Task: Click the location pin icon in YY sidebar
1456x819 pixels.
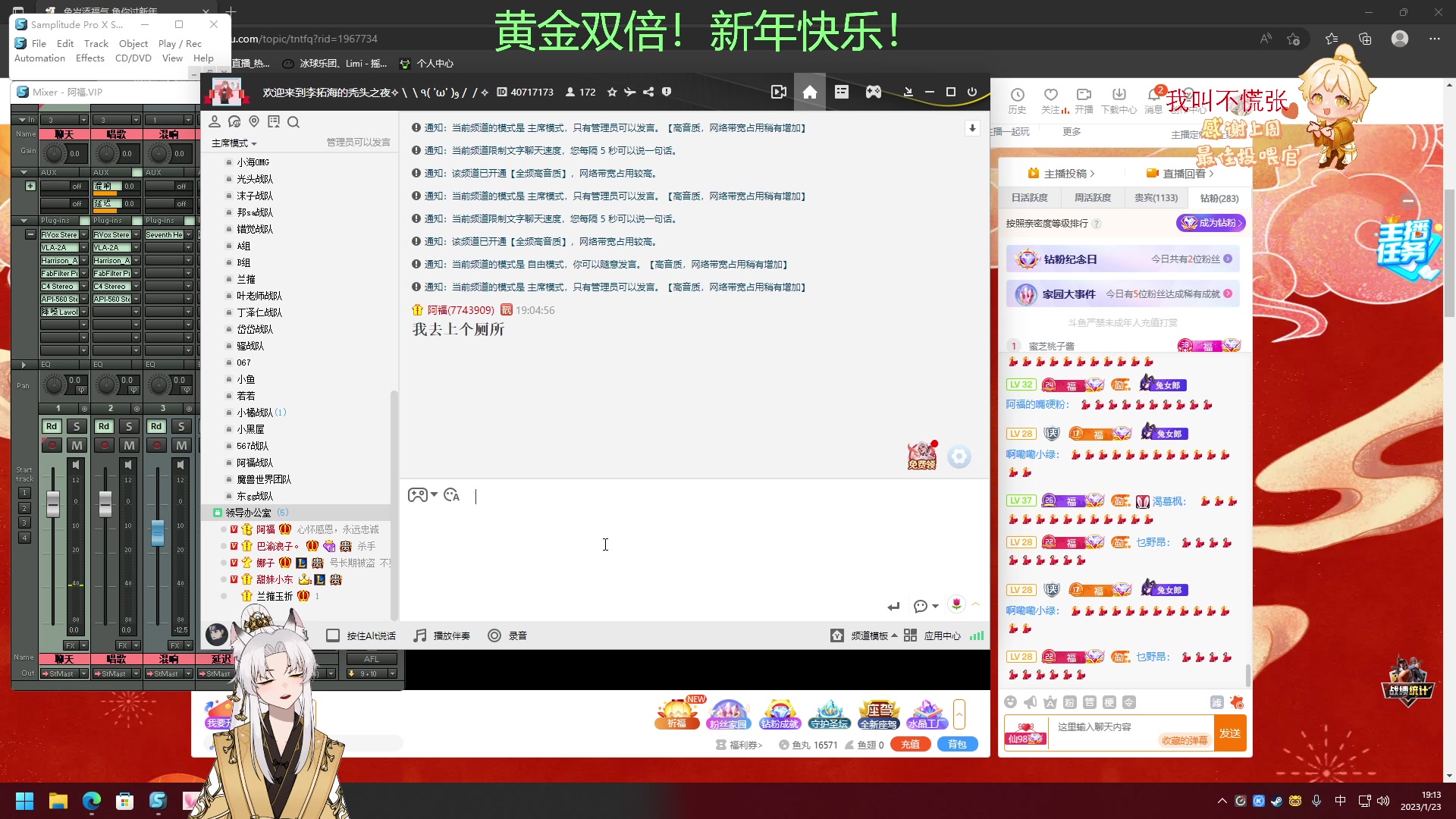Action: (254, 121)
